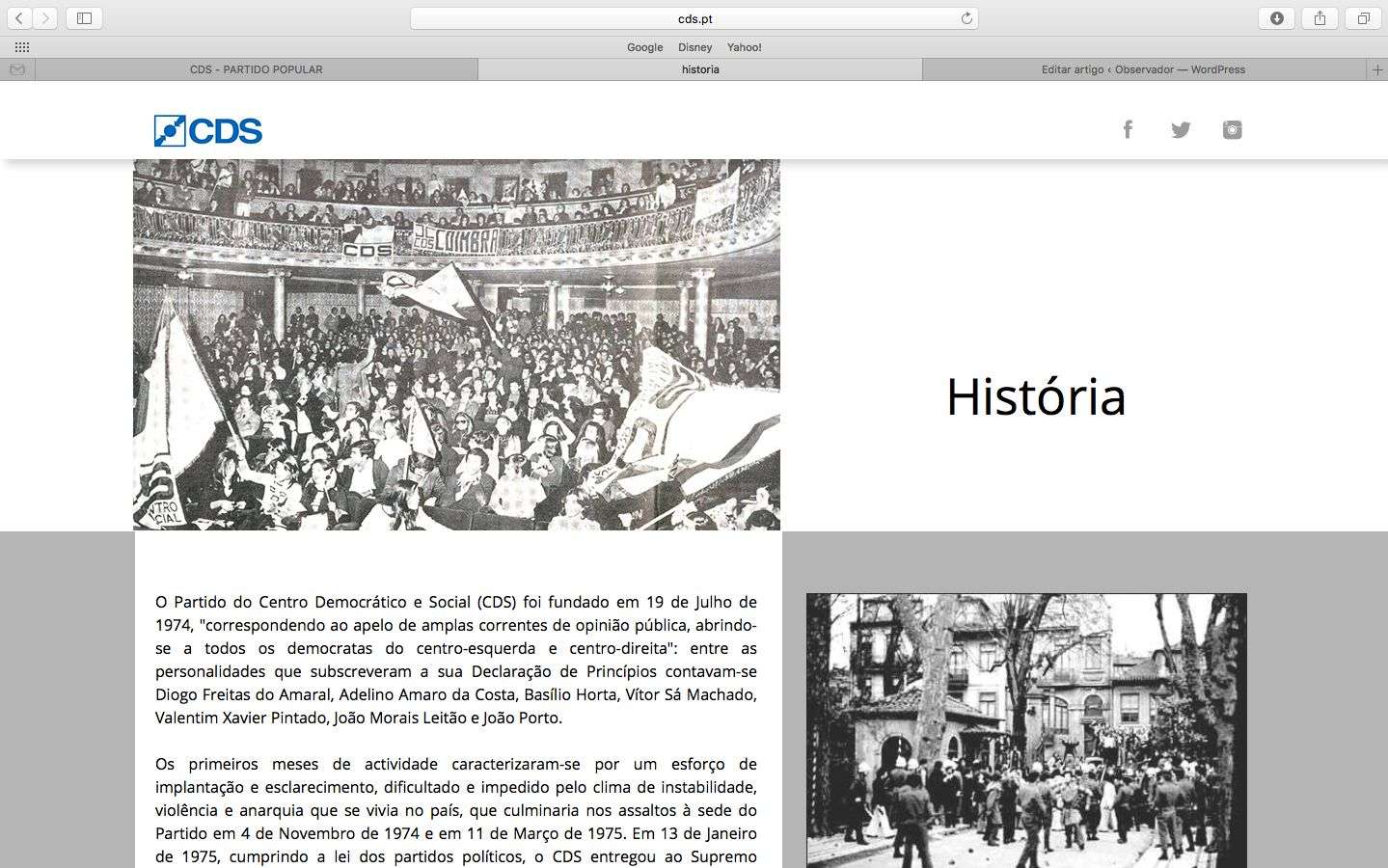Open the Top Sites grid icon

click(22, 47)
